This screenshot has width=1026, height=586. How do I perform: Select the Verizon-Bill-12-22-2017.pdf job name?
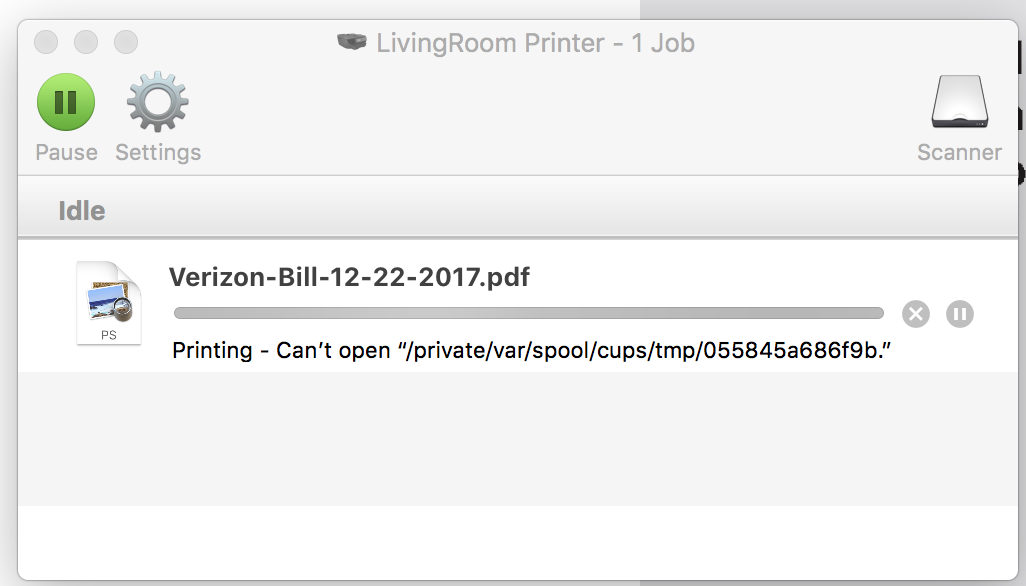pos(349,277)
